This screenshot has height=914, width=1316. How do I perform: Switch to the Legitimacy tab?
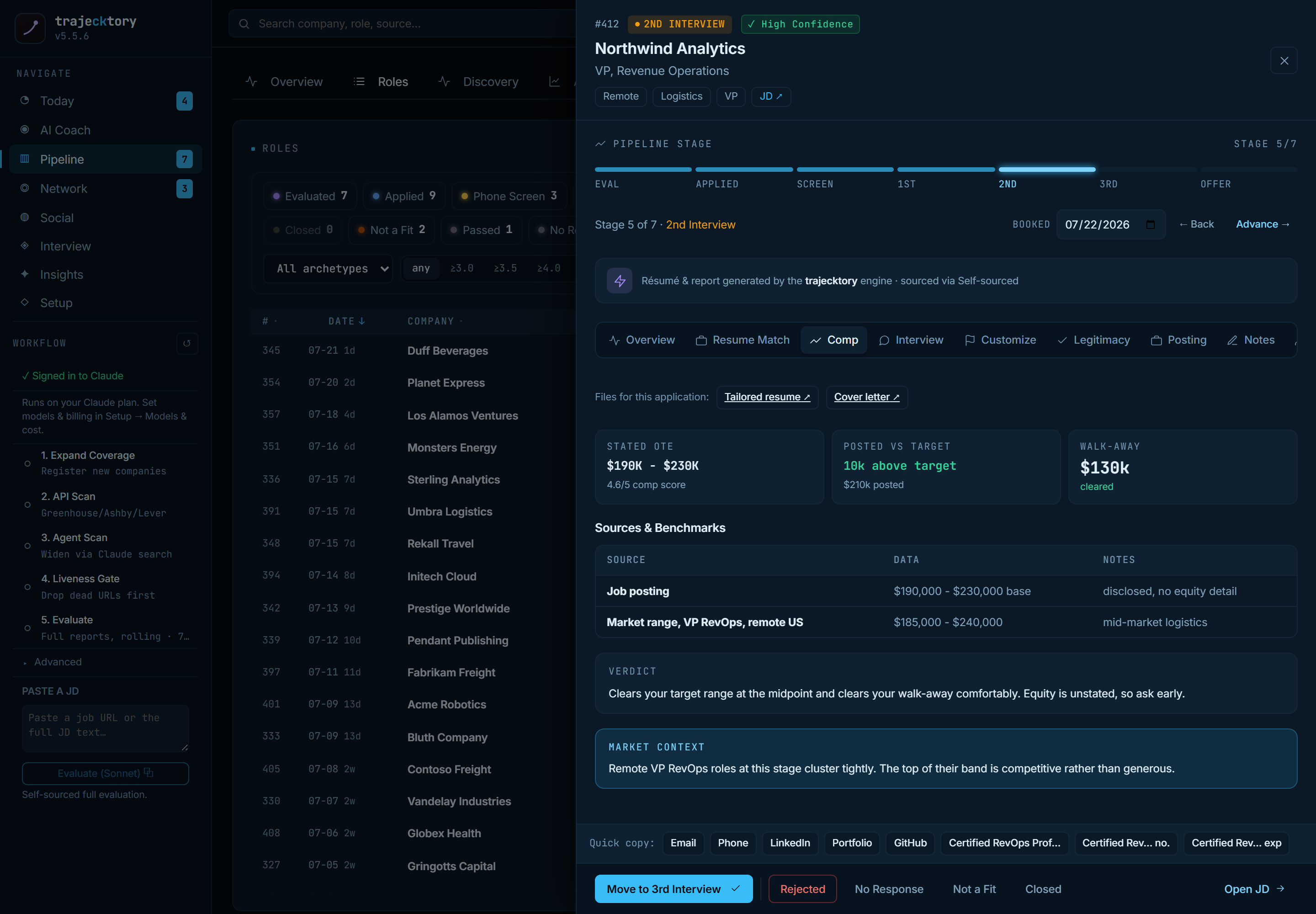click(x=1093, y=340)
